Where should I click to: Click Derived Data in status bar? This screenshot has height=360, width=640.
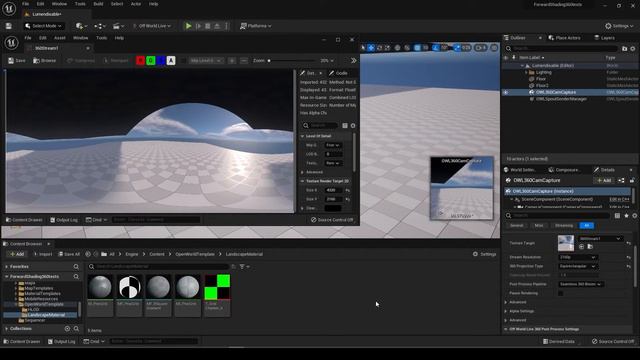point(559,341)
